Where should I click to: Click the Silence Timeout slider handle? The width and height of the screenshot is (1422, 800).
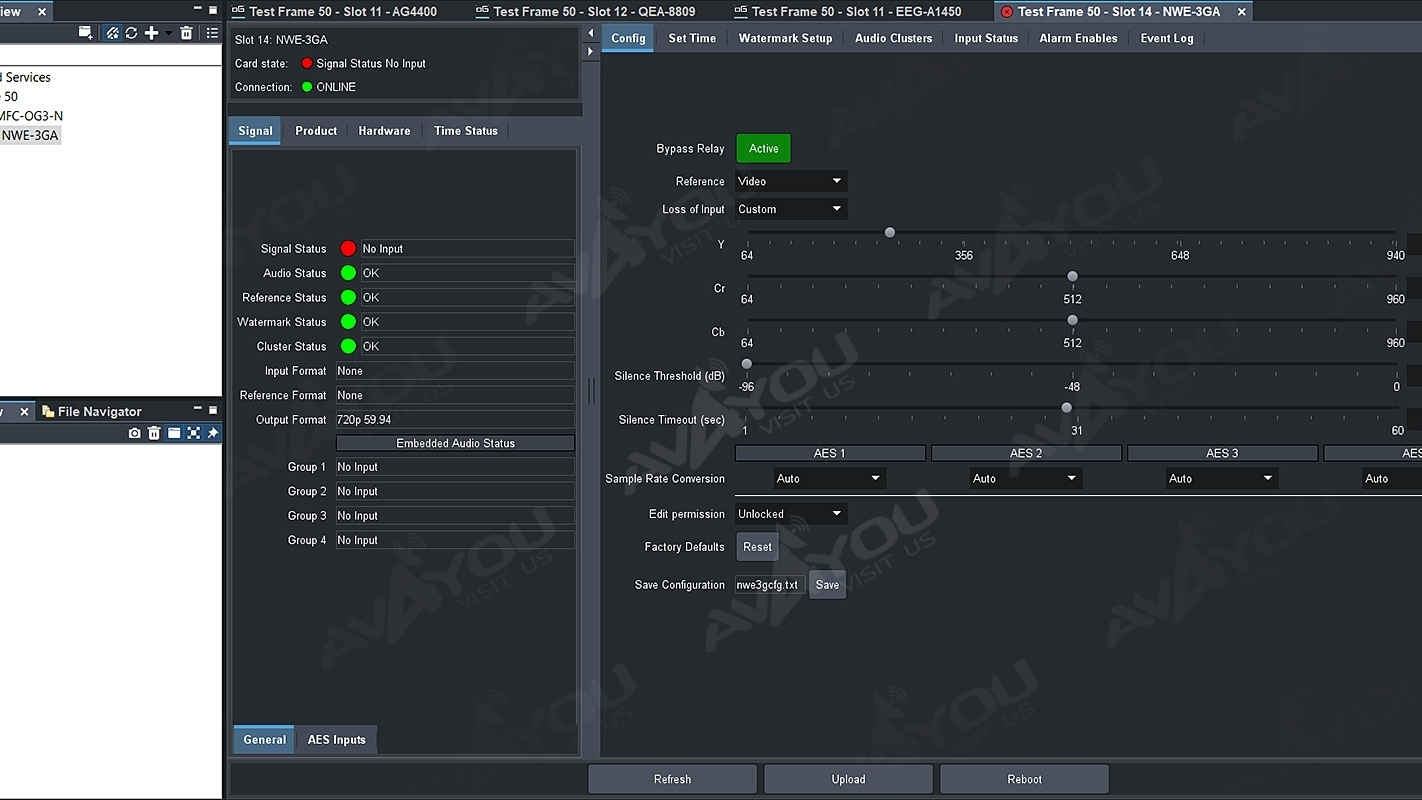[x=1066, y=408]
